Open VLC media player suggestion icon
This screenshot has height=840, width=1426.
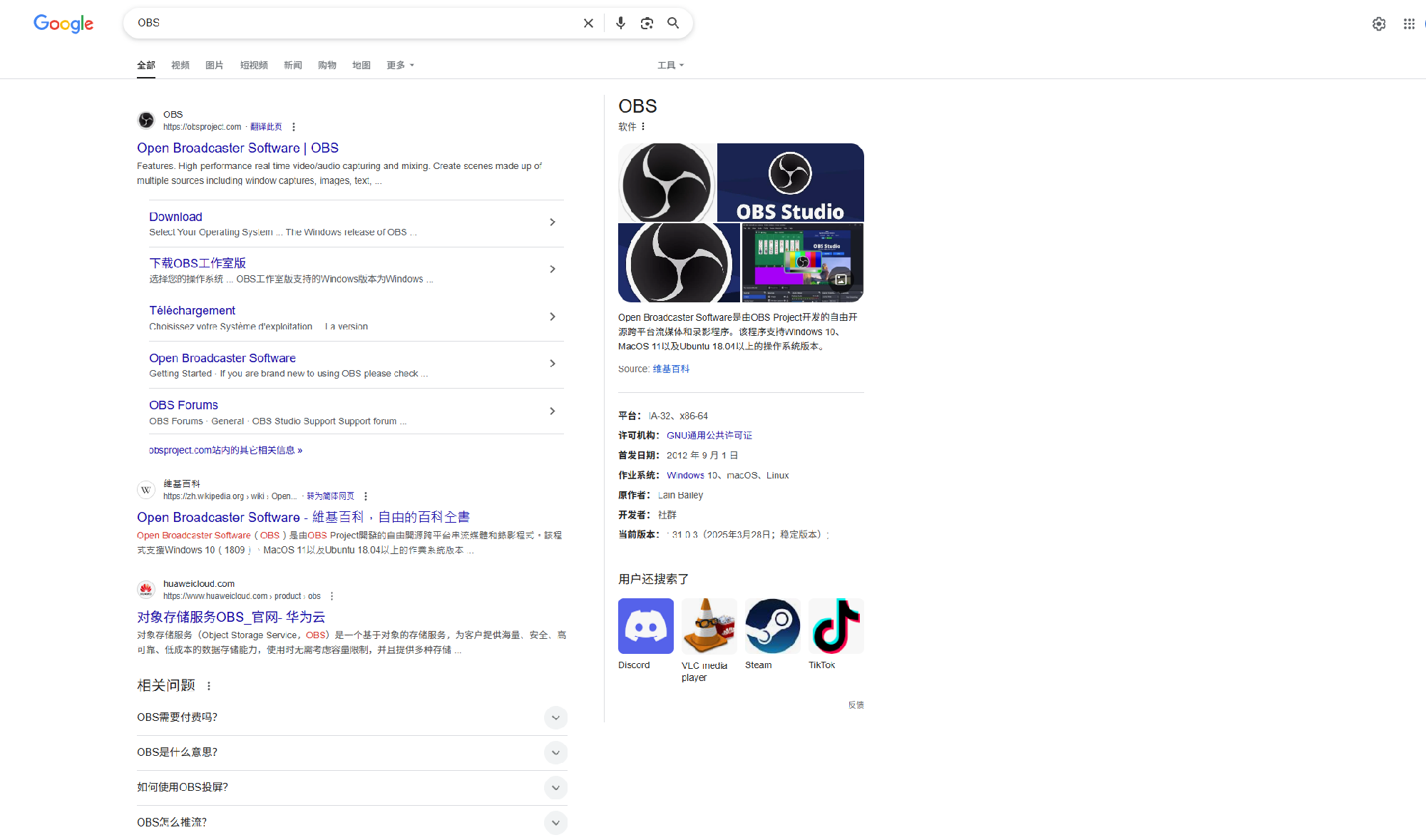coord(709,626)
